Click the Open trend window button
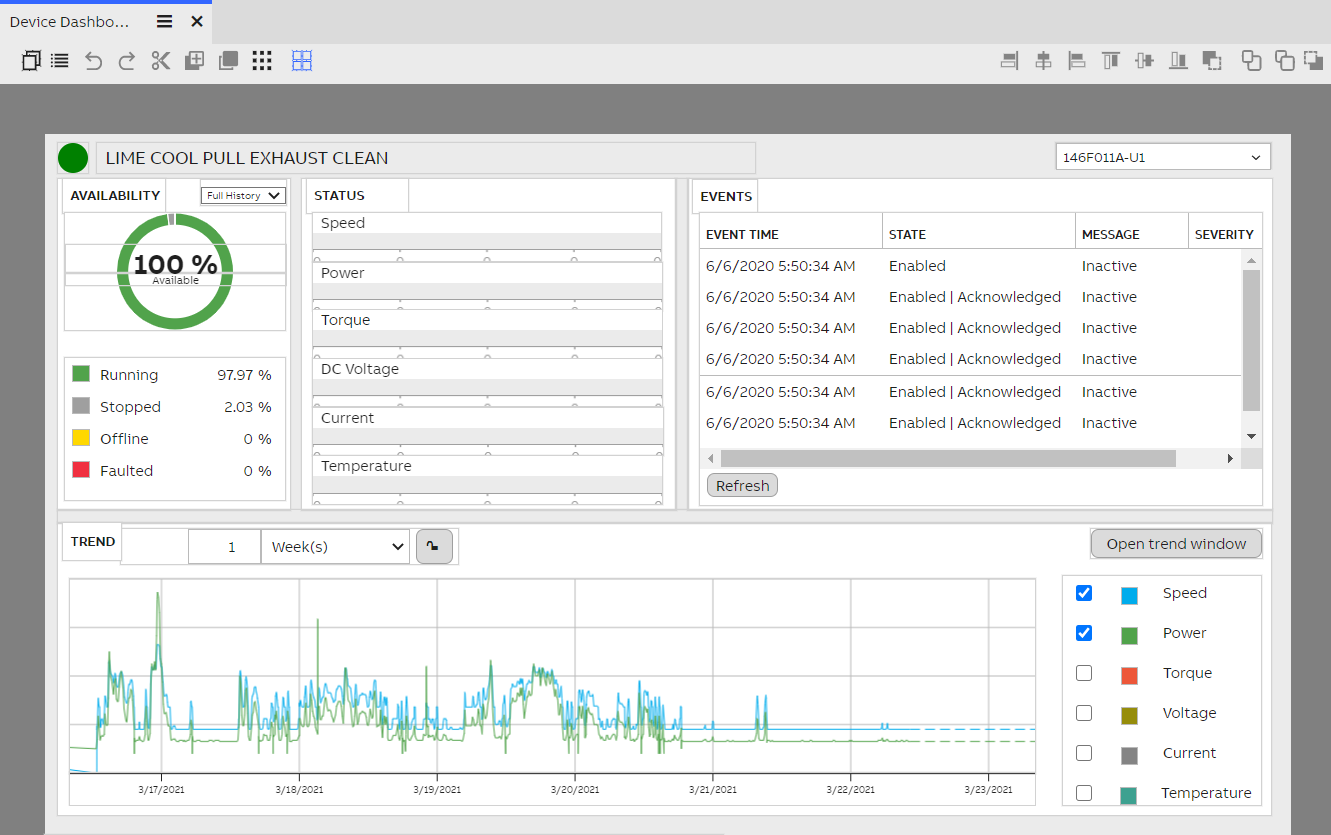Screen dimensions: 1331x835 pyautogui.click(x=1176, y=543)
